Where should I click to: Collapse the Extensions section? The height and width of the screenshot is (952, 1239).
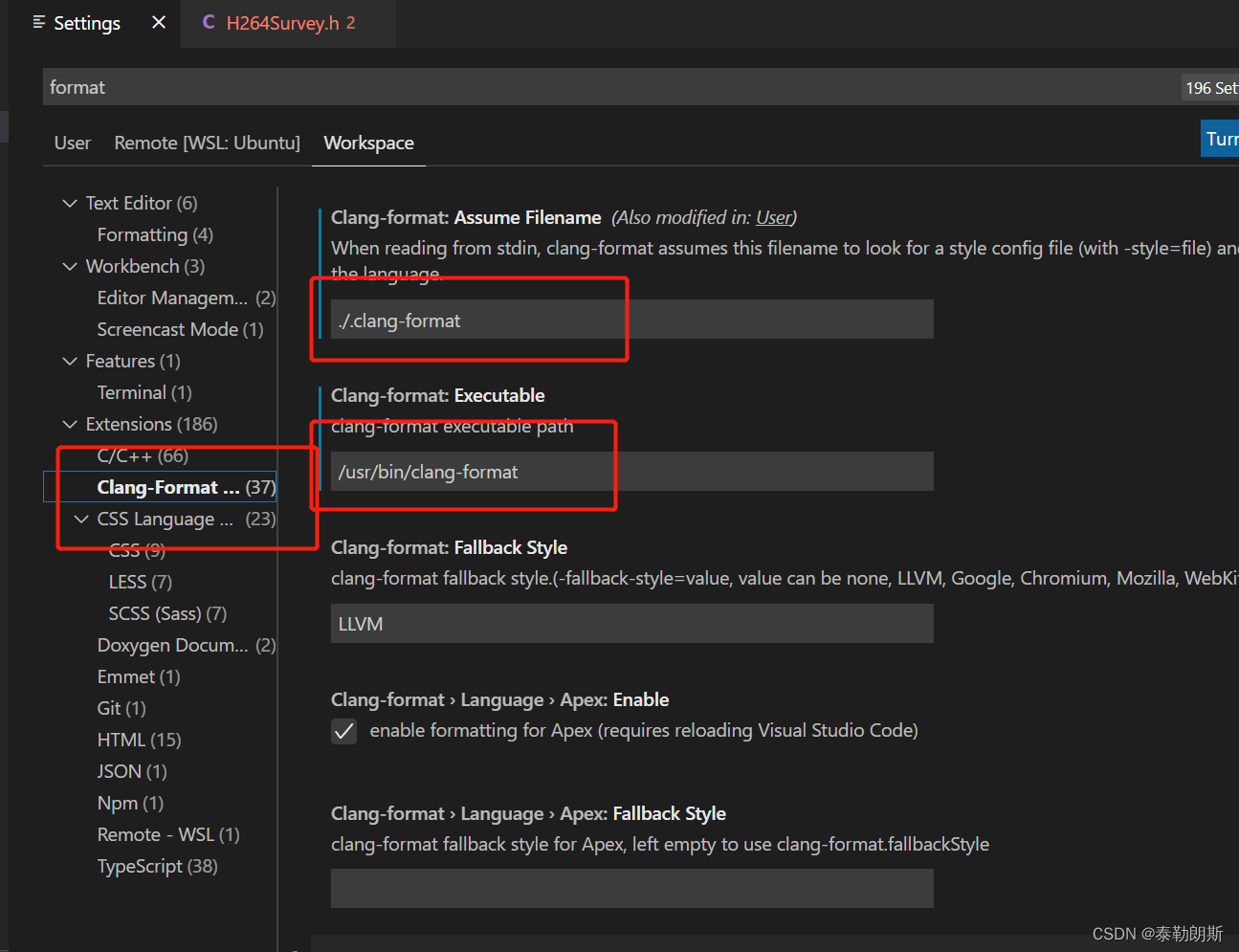pyautogui.click(x=69, y=424)
